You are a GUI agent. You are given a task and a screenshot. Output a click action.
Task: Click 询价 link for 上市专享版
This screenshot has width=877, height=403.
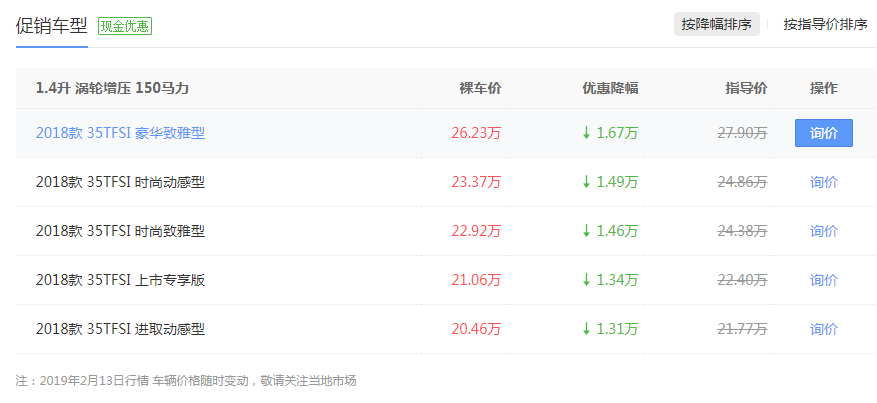tap(824, 280)
